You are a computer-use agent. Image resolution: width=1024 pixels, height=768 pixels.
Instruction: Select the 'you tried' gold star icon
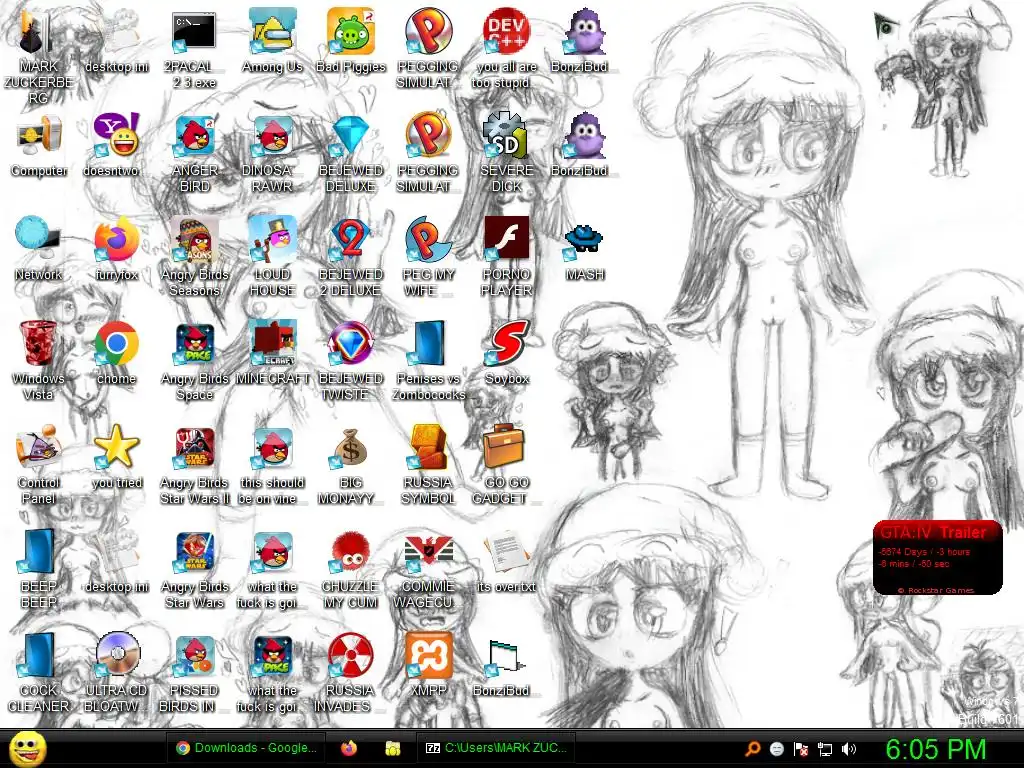(116, 448)
